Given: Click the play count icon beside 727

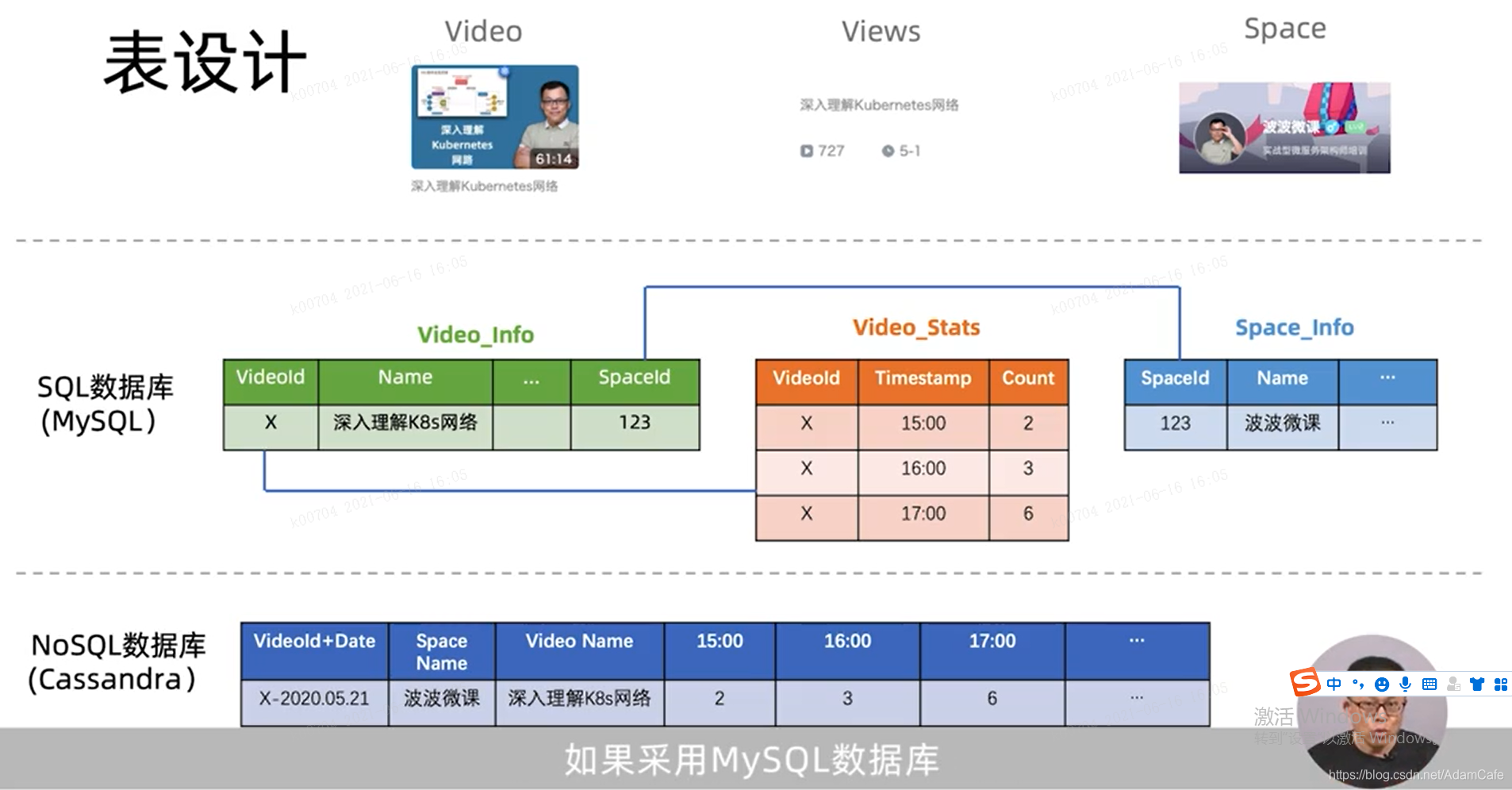Looking at the screenshot, I should click(806, 151).
